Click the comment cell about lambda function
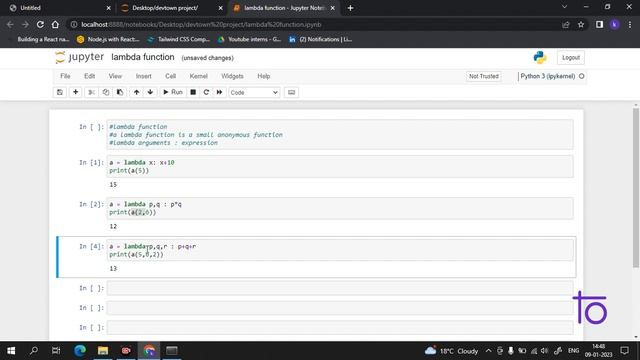This screenshot has width=640, height=360. pos(340,135)
